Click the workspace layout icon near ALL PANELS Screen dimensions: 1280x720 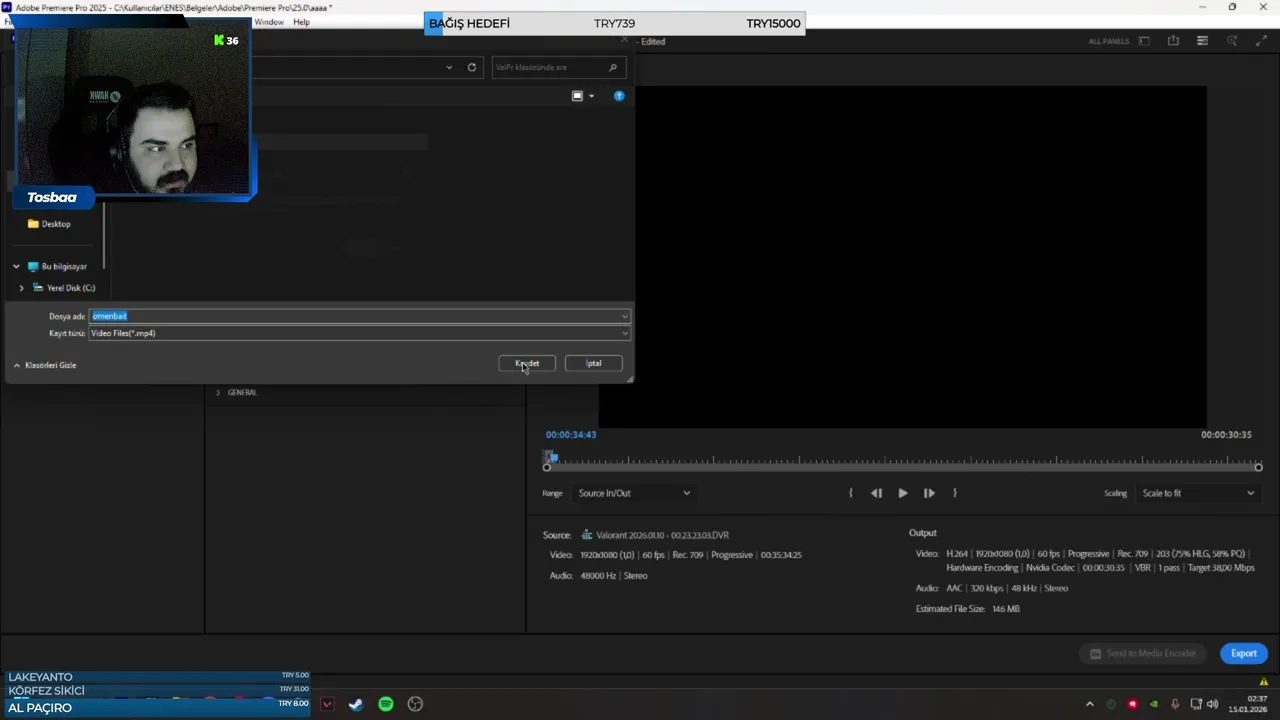[x=1144, y=41]
